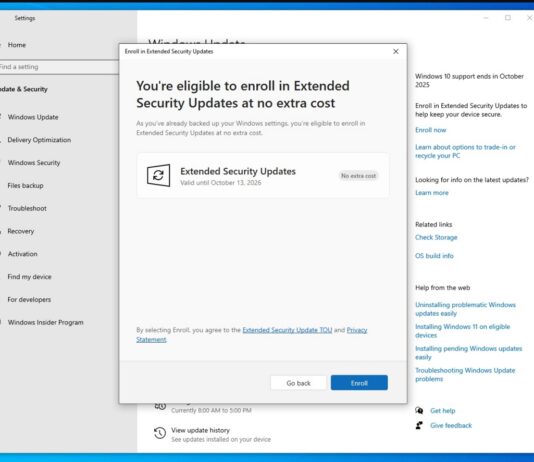Select Home in Settings sidebar
534x462 pixels.
pyautogui.click(x=17, y=45)
